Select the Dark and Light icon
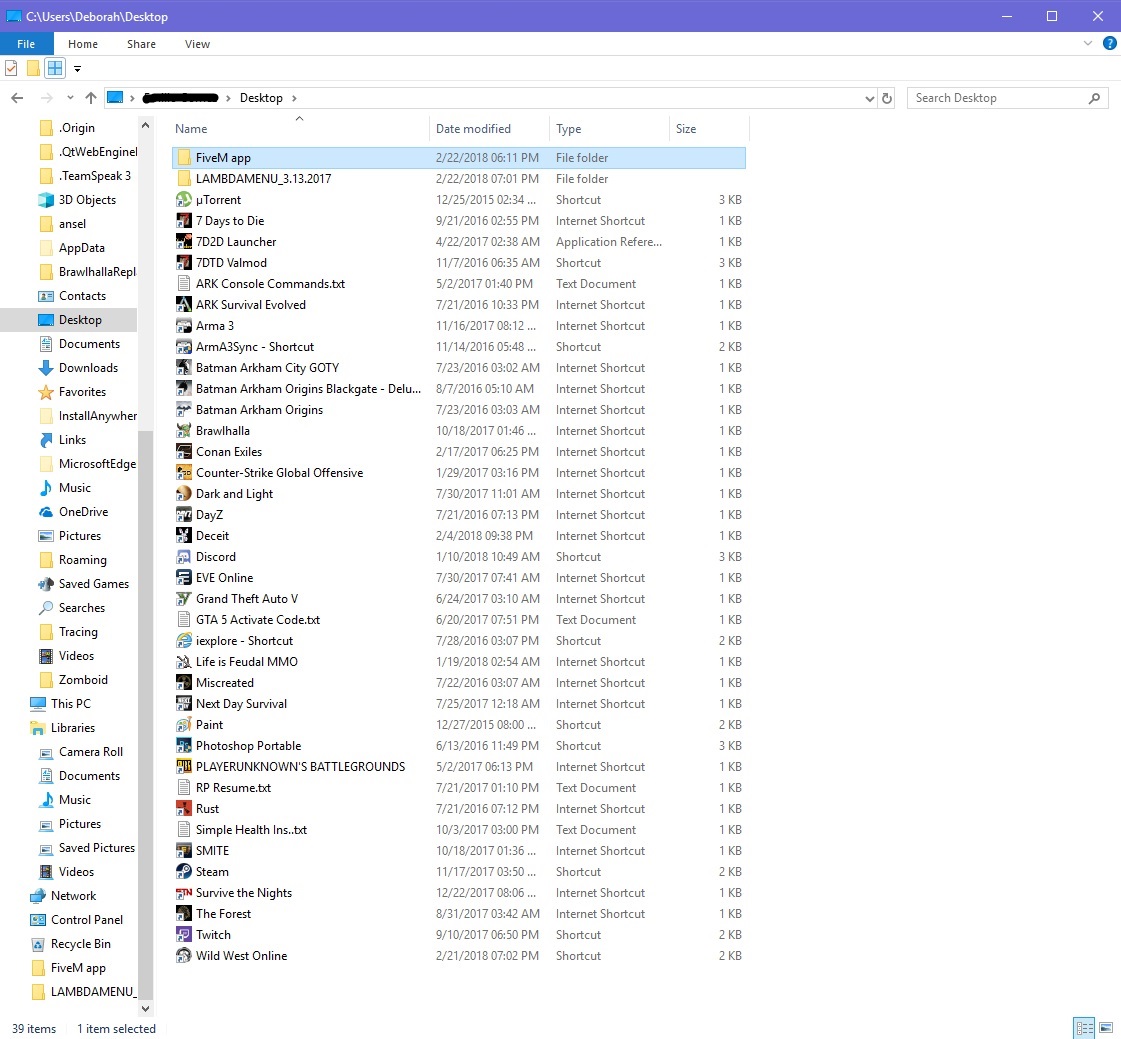1121x1039 pixels. point(184,493)
